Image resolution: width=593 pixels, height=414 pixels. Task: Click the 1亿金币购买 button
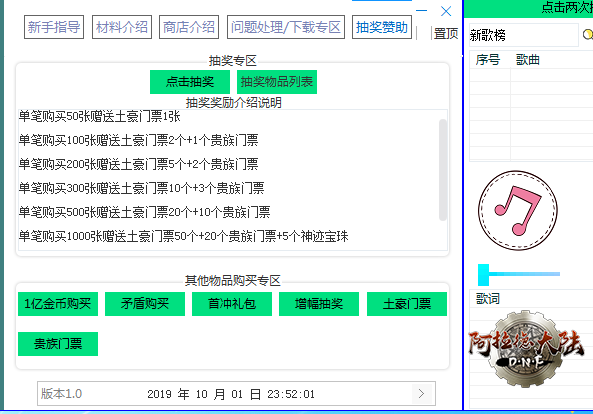tap(58, 304)
